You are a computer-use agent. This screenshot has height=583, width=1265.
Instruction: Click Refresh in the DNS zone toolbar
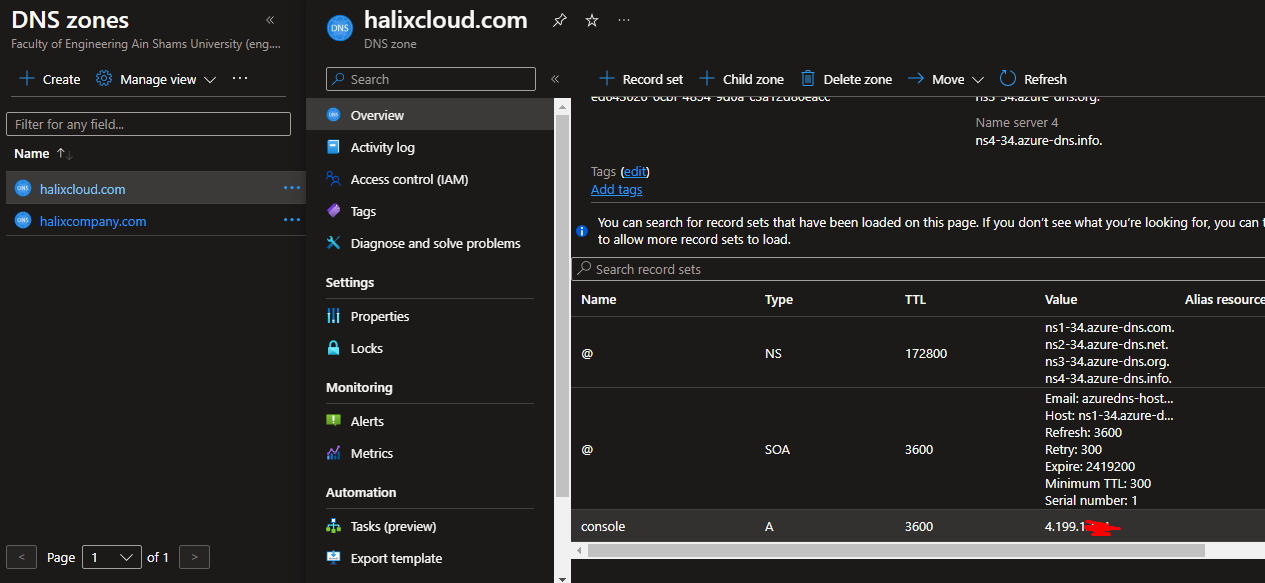(1033, 79)
